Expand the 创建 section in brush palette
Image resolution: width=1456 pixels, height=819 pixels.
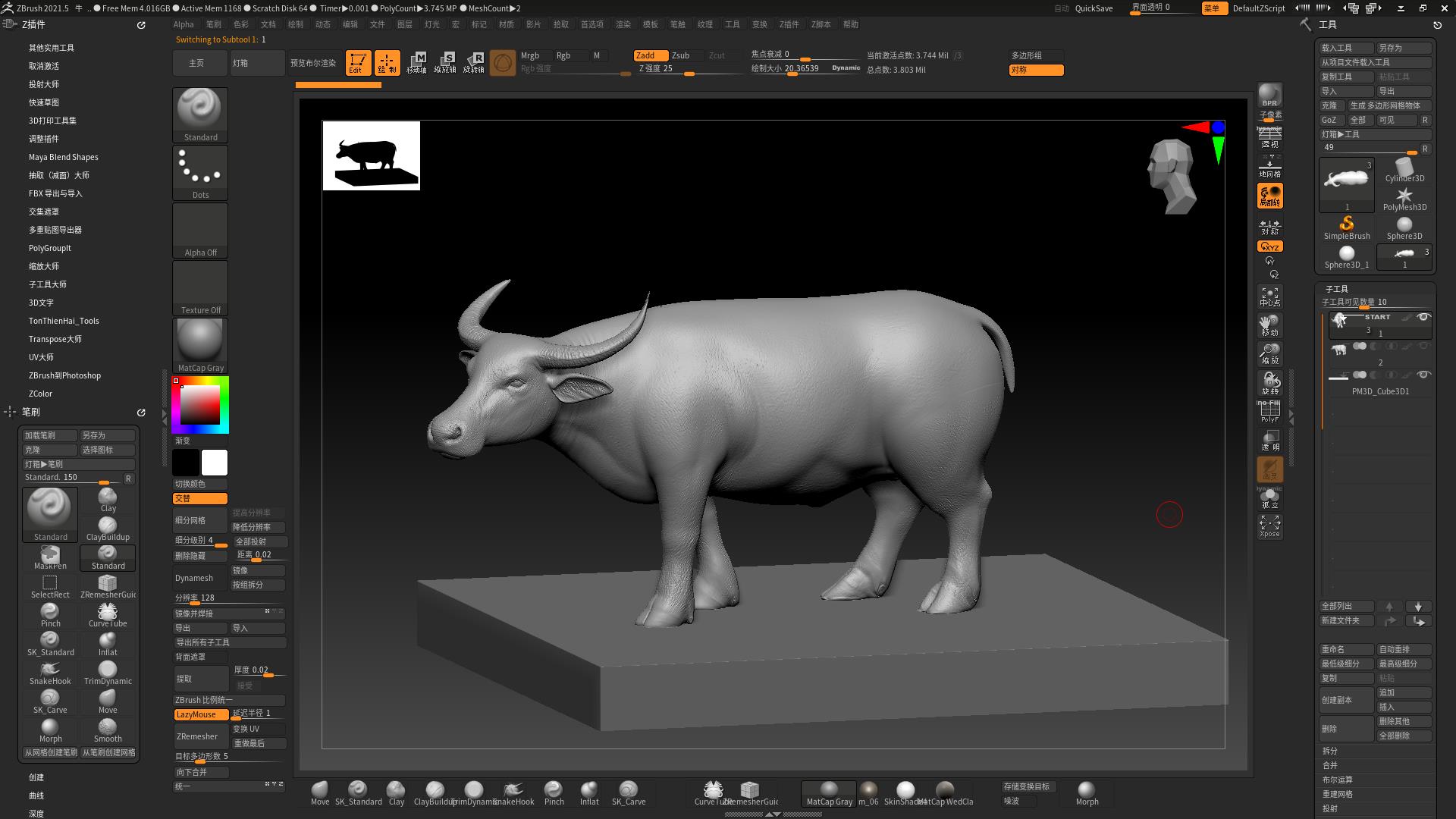[36, 777]
